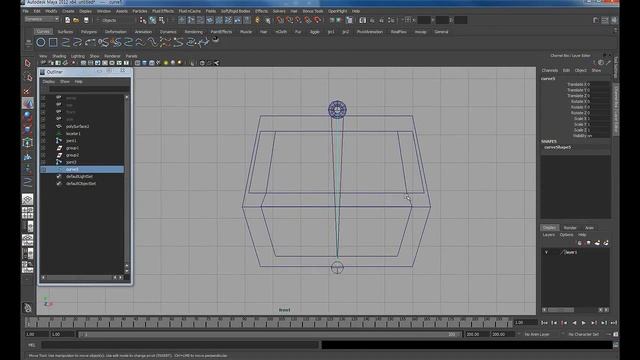Switch to the Animation shelf tab

[x=143, y=31]
